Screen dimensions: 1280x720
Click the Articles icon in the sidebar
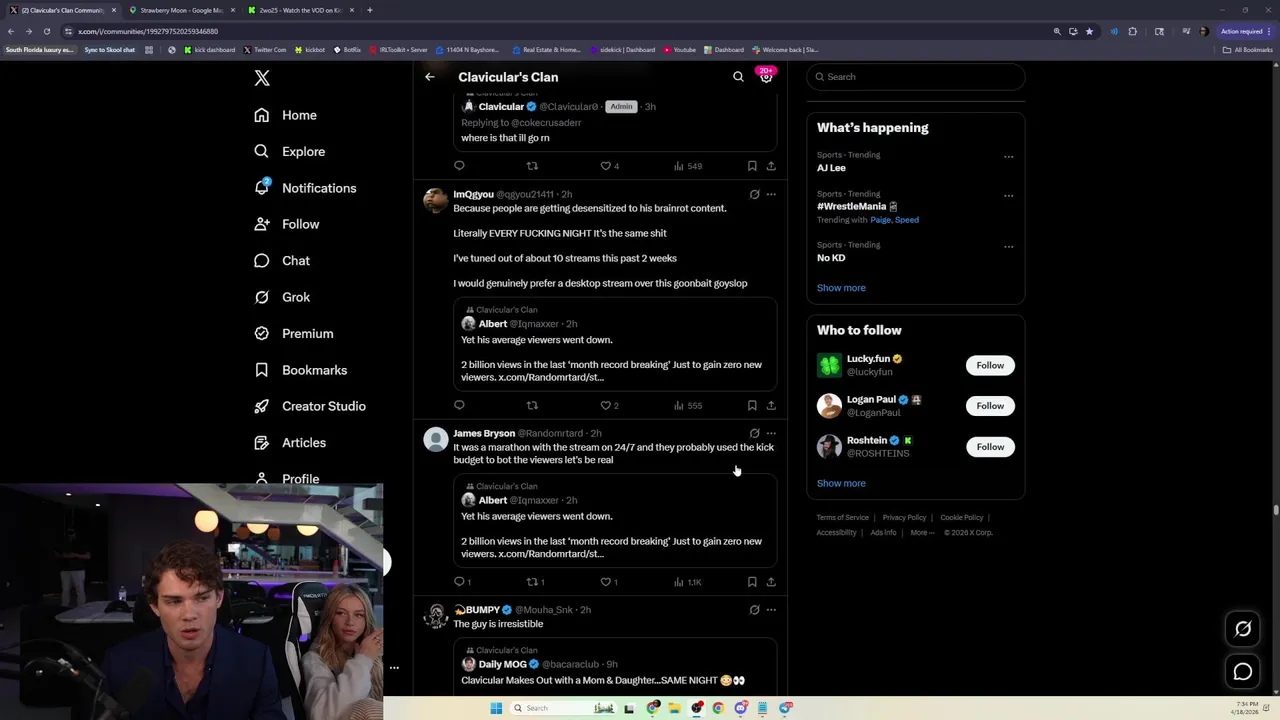point(262,442)
